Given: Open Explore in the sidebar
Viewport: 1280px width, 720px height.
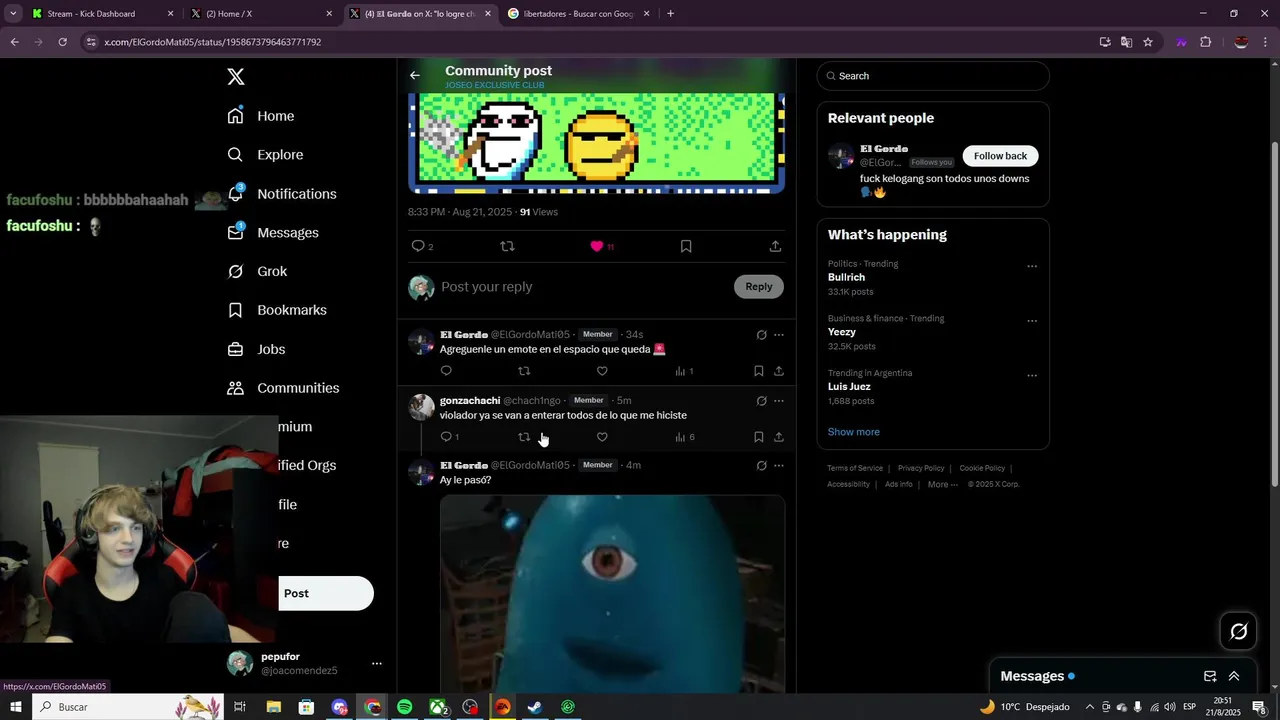Looking at the screenshot, I should [265, 155].
